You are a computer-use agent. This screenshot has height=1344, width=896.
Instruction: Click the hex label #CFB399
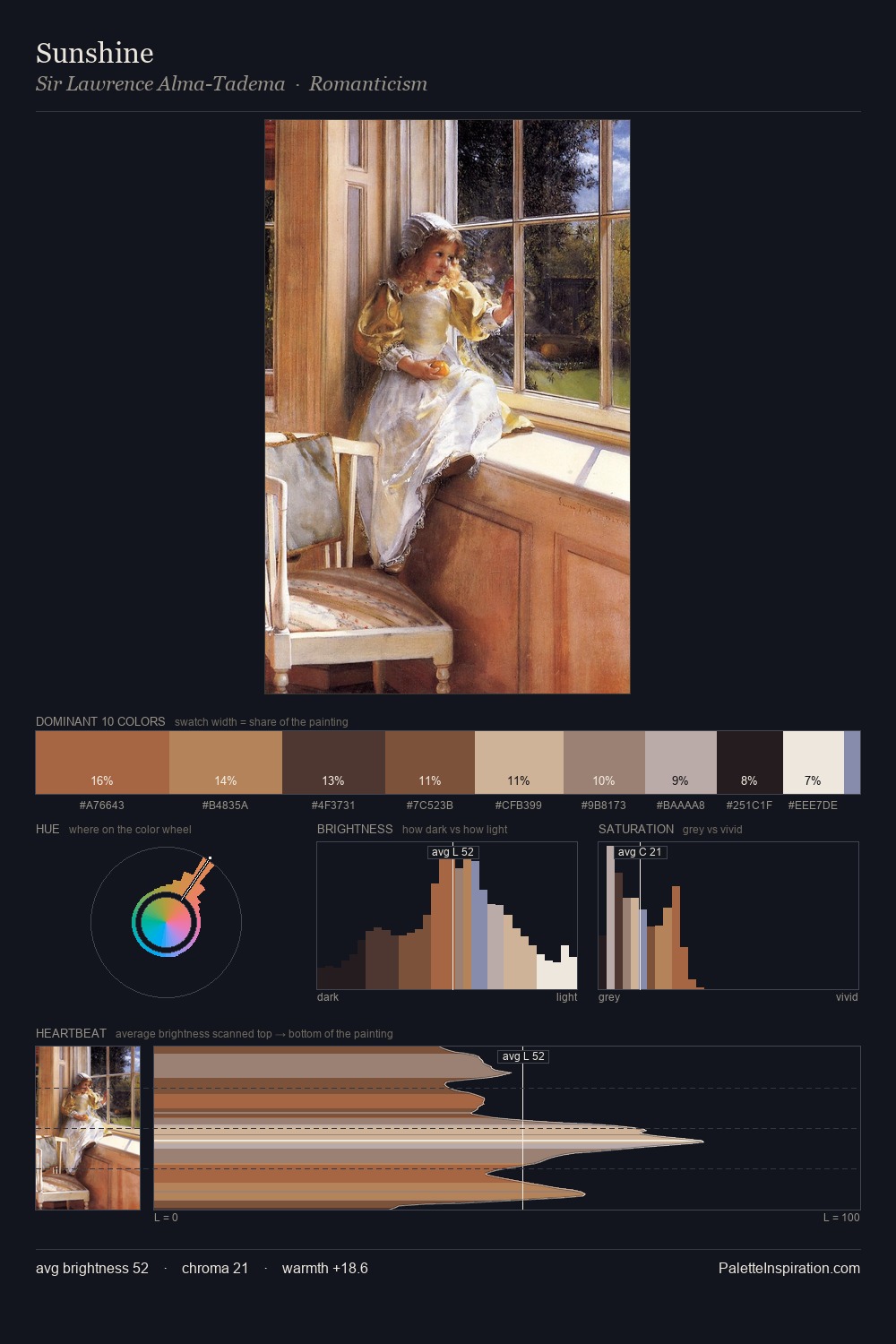pos(519,806)
